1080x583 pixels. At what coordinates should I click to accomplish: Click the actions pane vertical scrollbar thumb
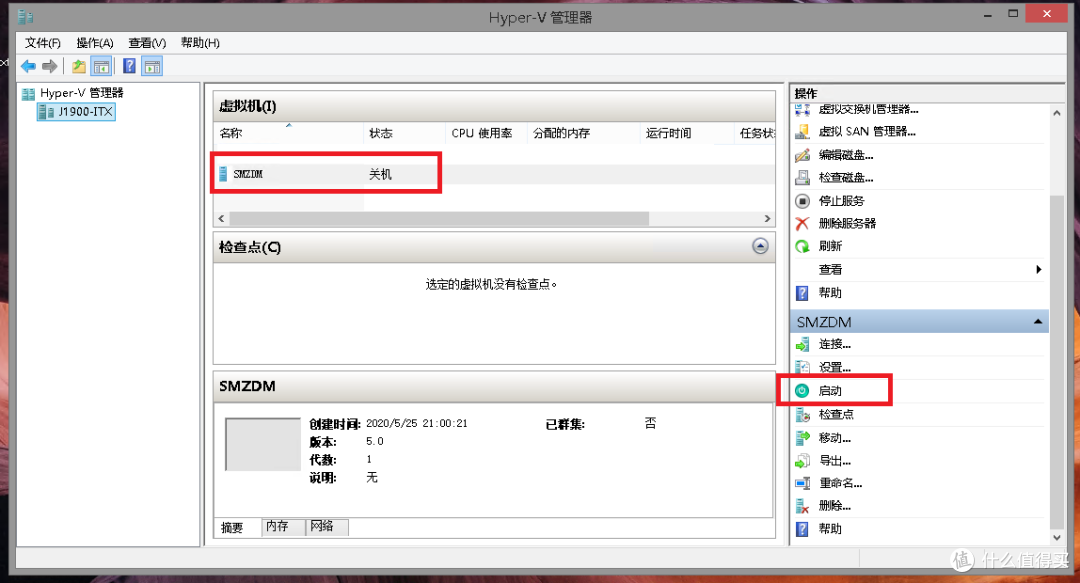[x=1057, y=361]
